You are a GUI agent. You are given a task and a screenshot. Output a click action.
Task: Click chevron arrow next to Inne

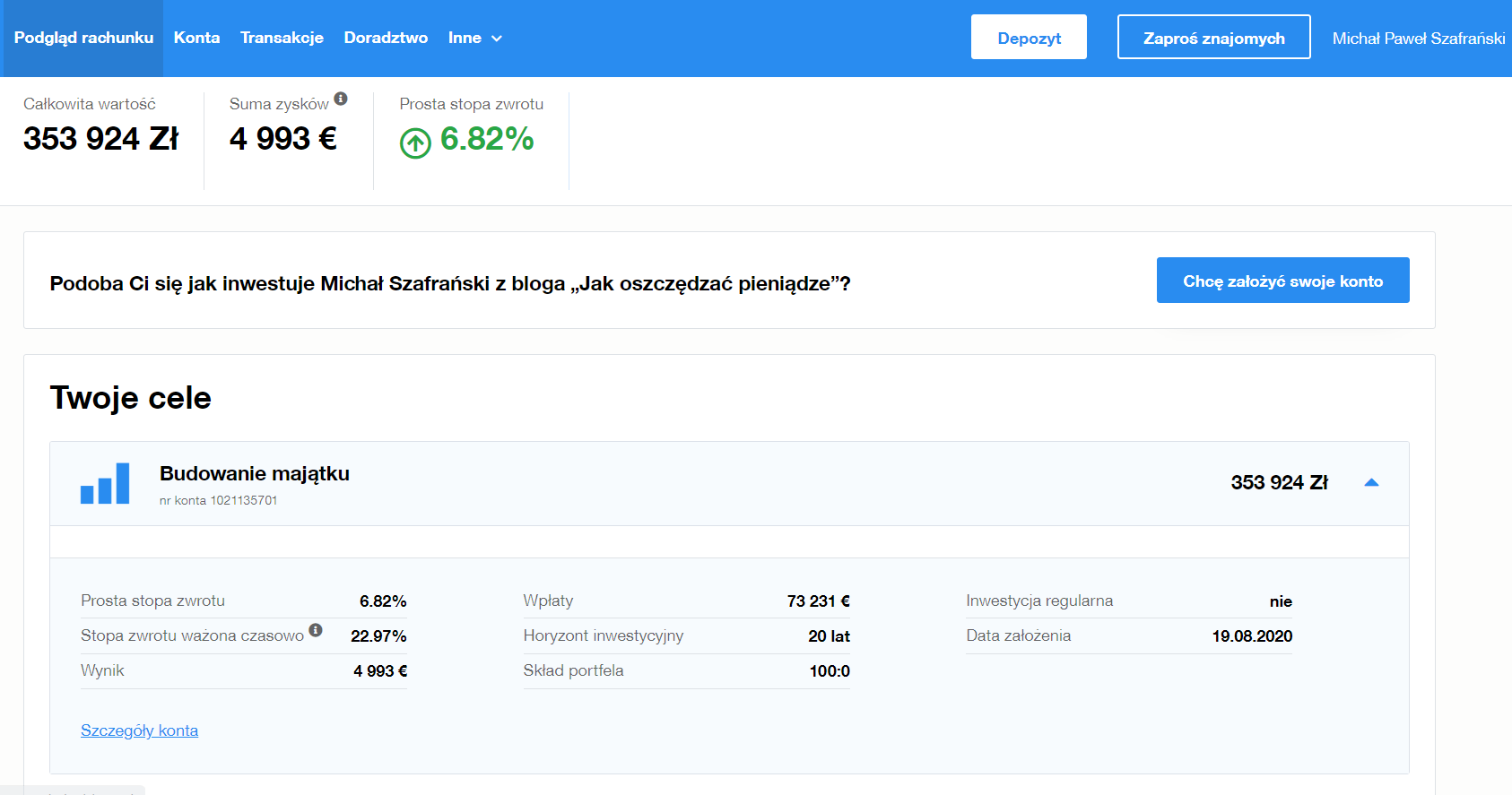pyautogui.click(x=497, y=39)
